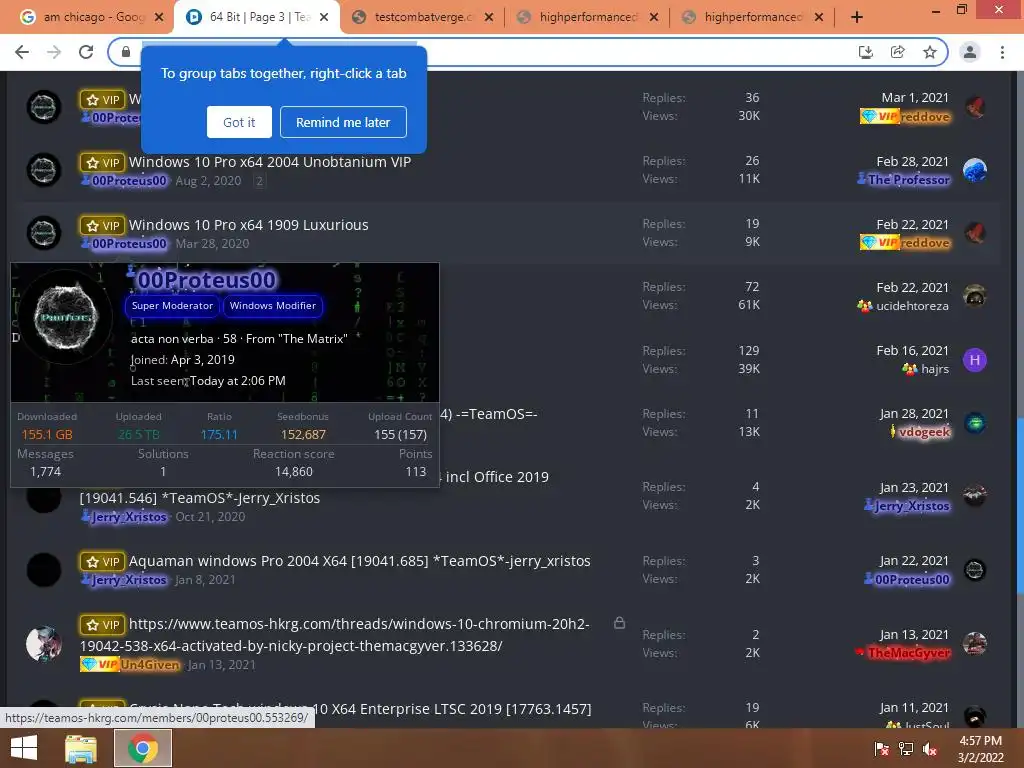Click 'Jan 13, 2021' last post date
Viewport: 1024px width, 768px height.
coord(914,635)
